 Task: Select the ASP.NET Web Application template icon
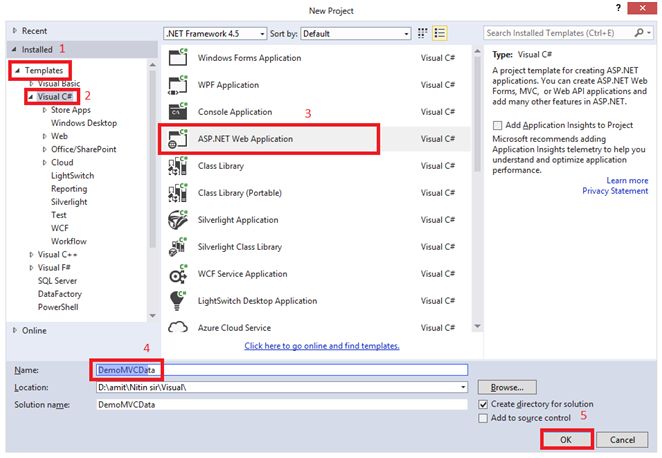178,138
